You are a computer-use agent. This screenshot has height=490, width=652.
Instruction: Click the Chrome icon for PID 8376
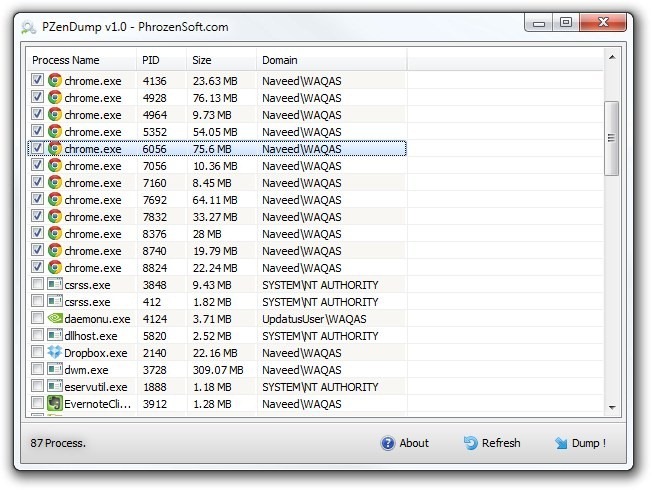tap(55, 233)
